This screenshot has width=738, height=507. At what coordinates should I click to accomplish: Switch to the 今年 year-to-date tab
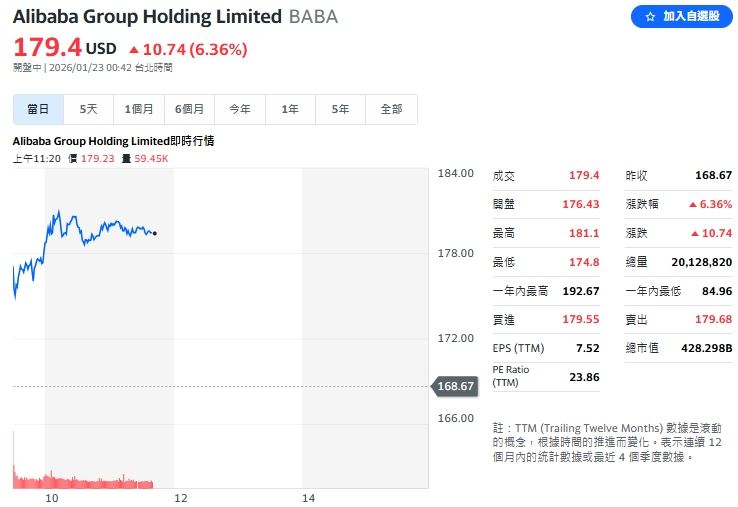click(239, 109)
